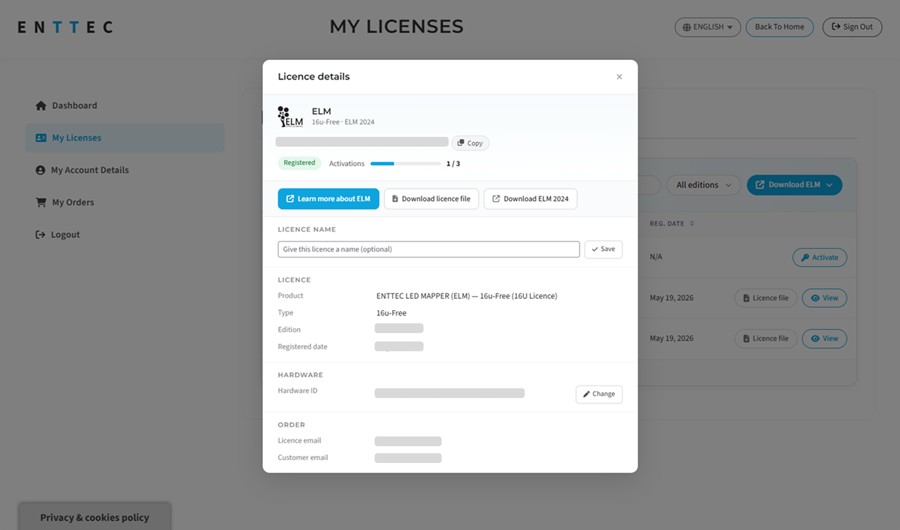The width and height of the screenshot is (900, 530).
Task: Click the pencil icon on Change
Action: 587,394
